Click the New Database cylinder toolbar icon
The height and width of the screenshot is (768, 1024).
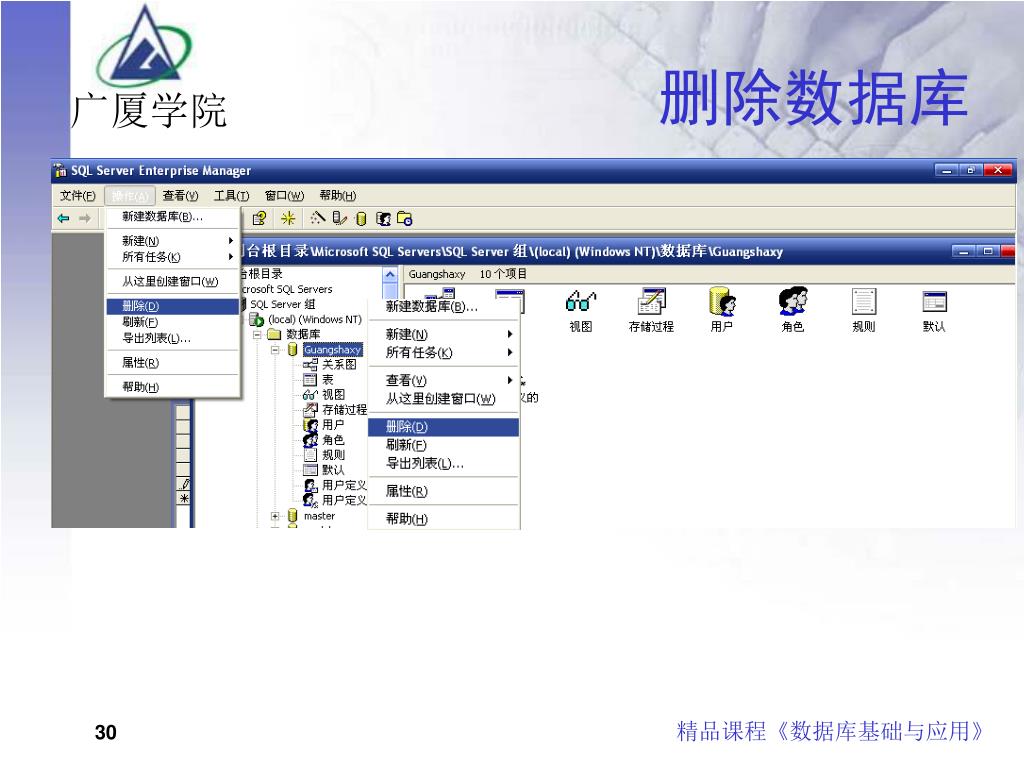pos(361,219)
